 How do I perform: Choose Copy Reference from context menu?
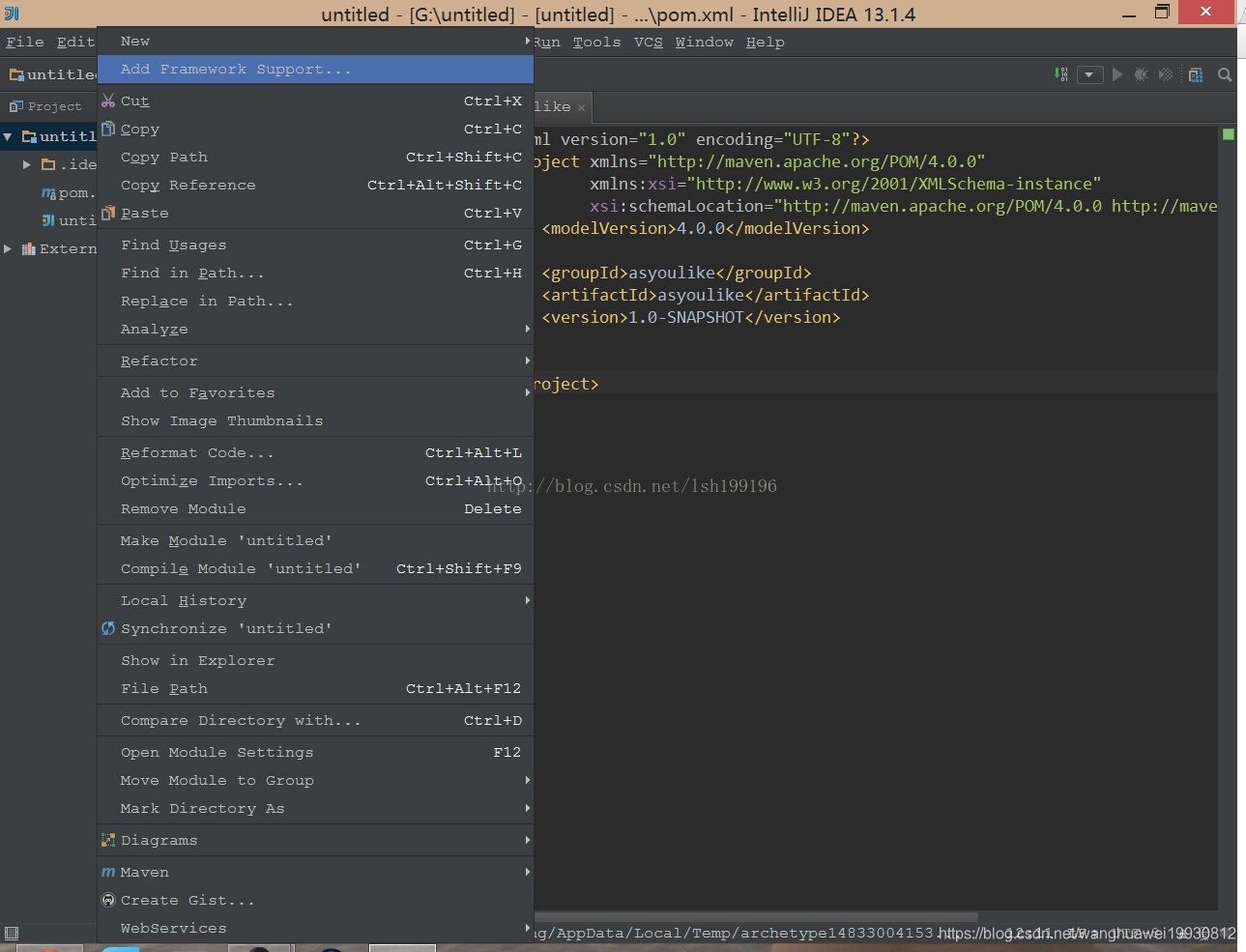tap(316, 185)
